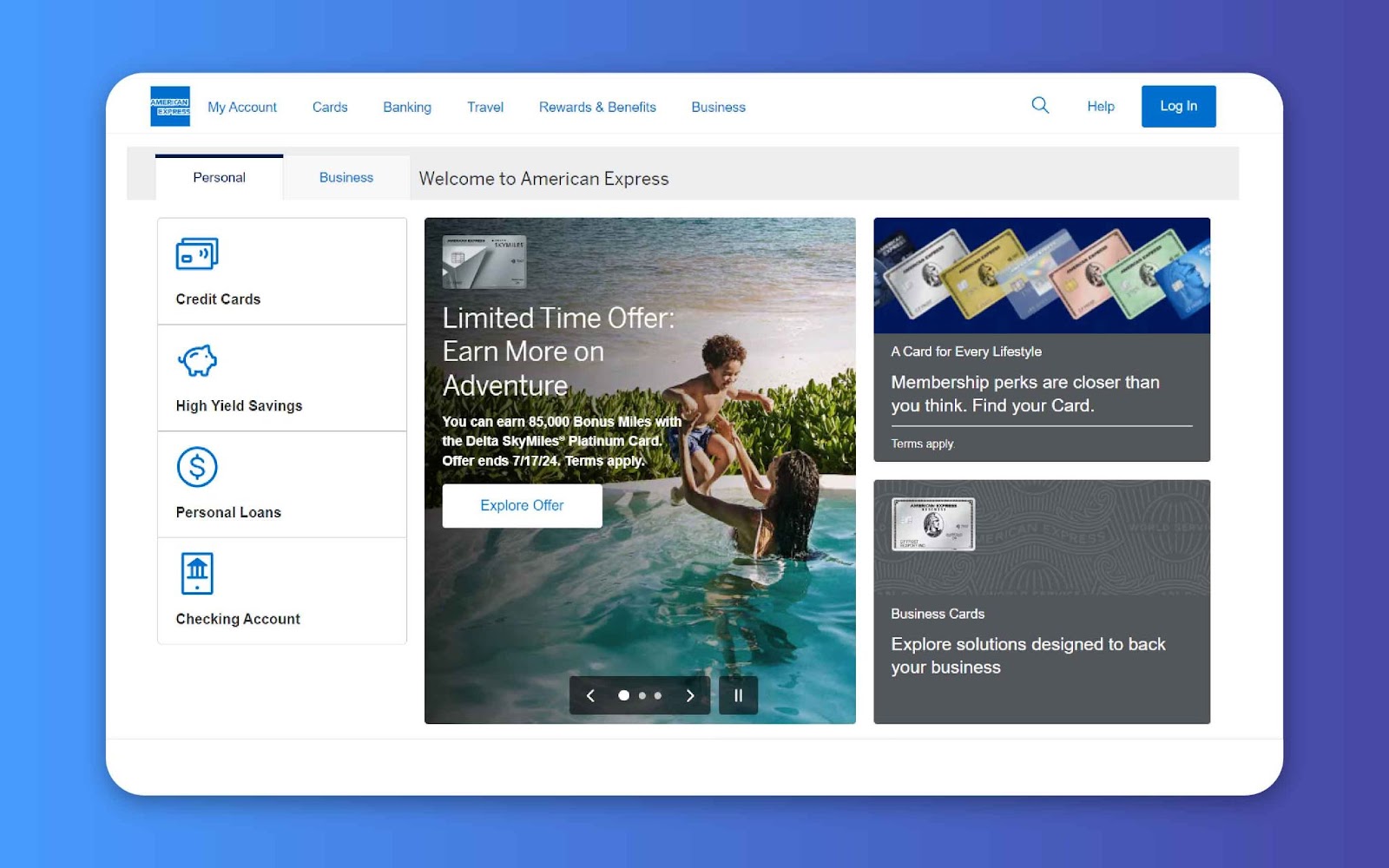Open the Checking Account link

(238, 619)
